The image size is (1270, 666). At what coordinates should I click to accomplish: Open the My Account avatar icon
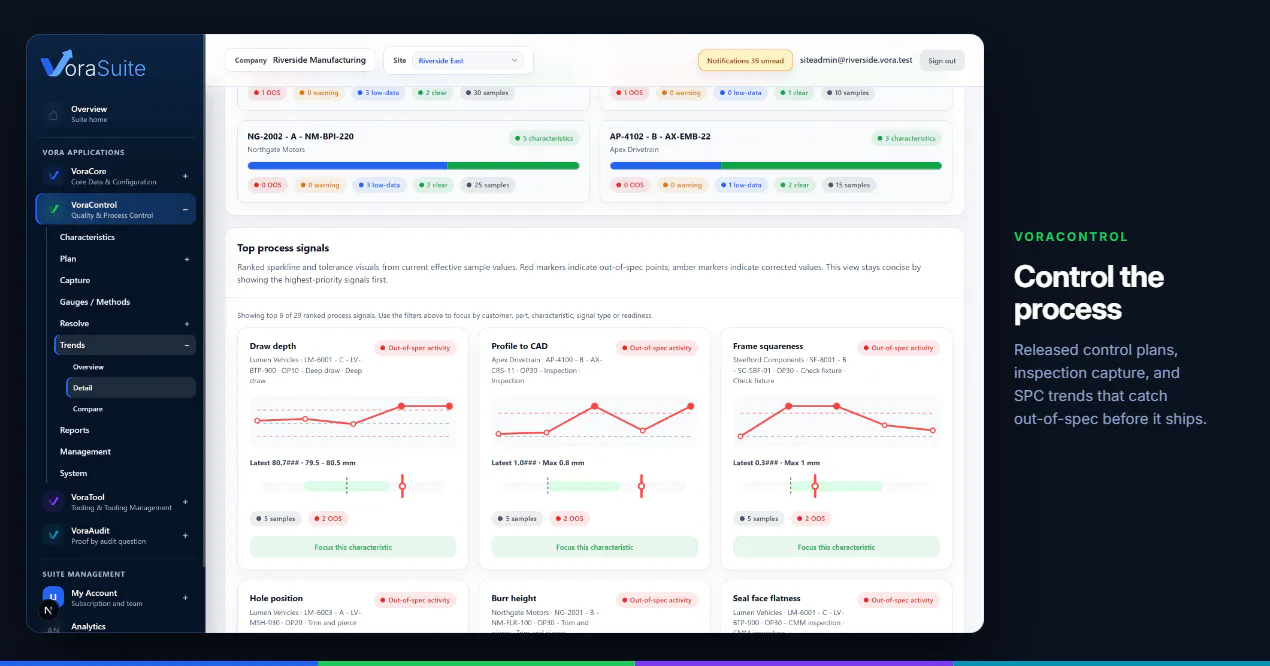pyautogui.click(x=53, y=598)
